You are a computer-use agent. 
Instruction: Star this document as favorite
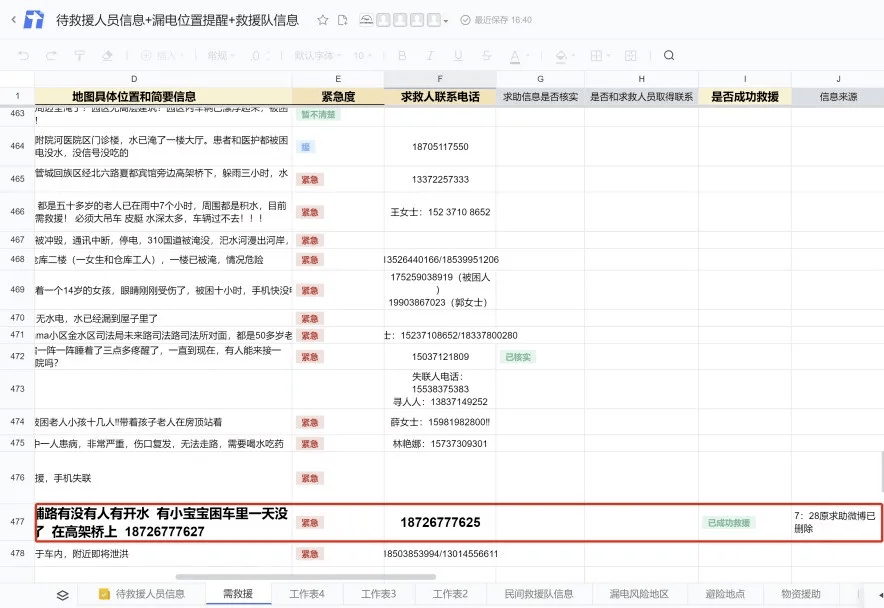click(322, 20)
